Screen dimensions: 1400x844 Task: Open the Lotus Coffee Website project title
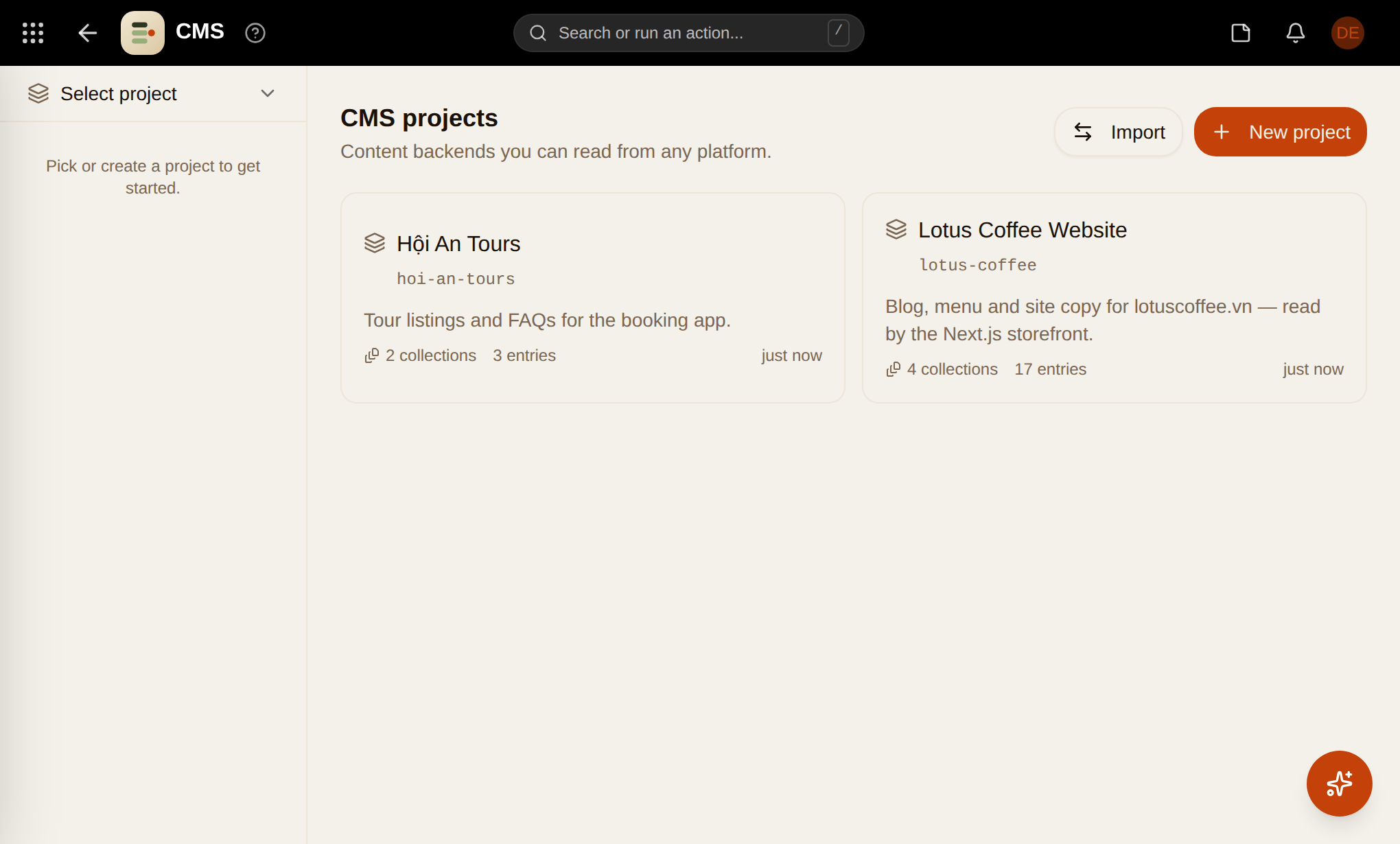click(x=1023, y=230)
